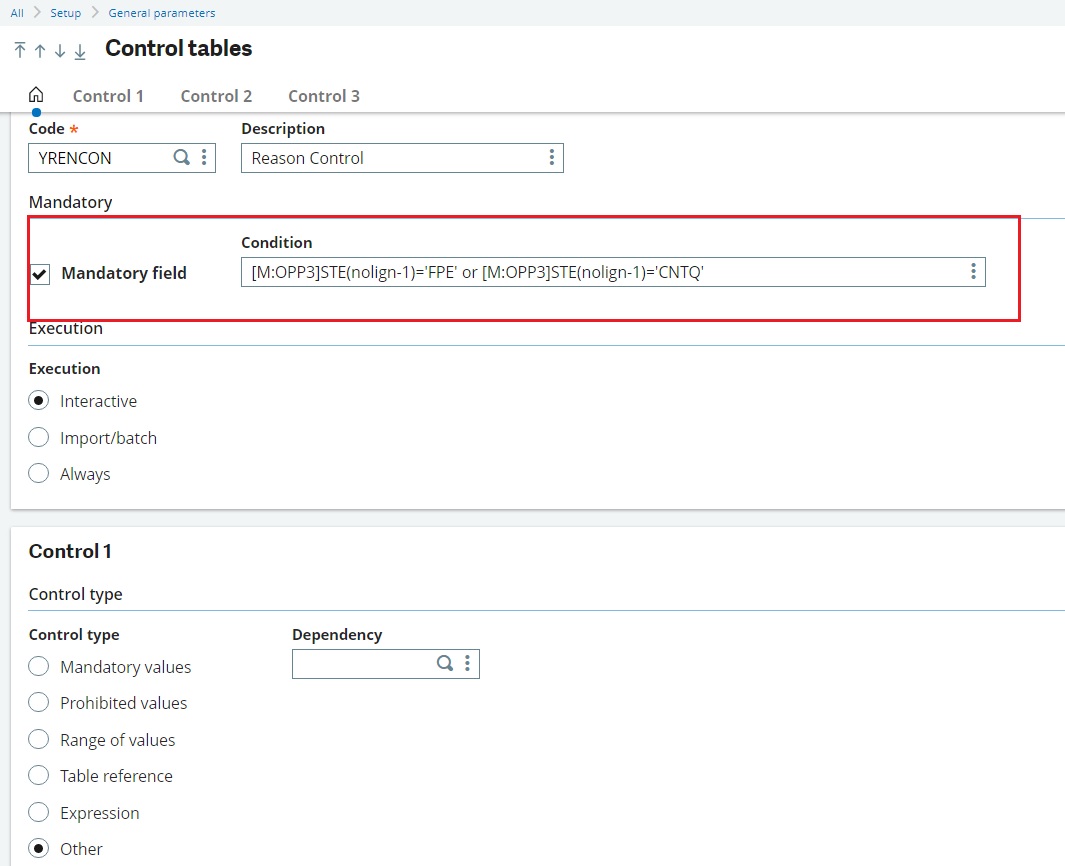Click the Home tab icon
Screen dimensions: 1065x866
(x=36, y=94)
